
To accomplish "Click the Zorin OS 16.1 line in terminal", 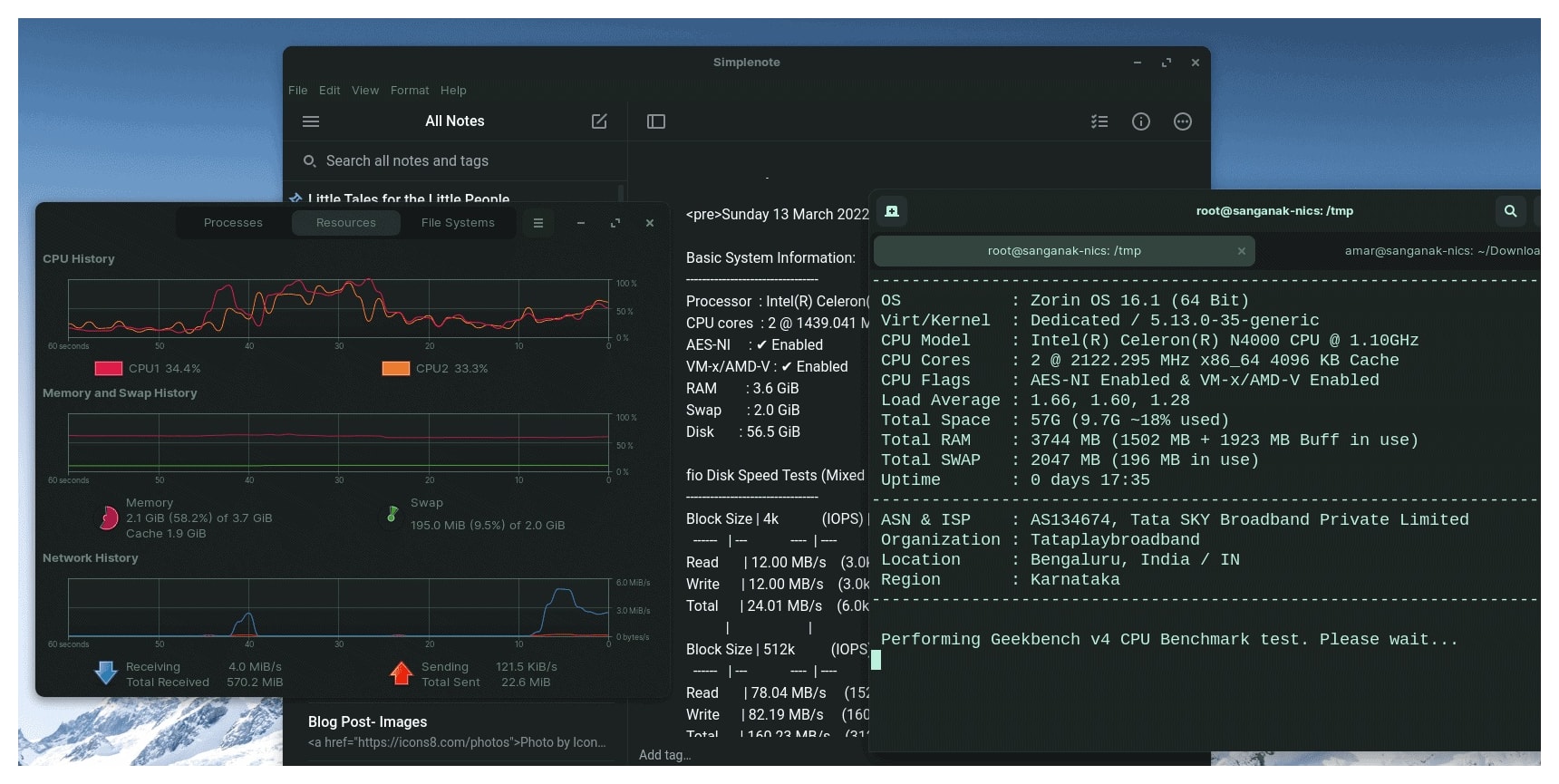I will 1065,301.
